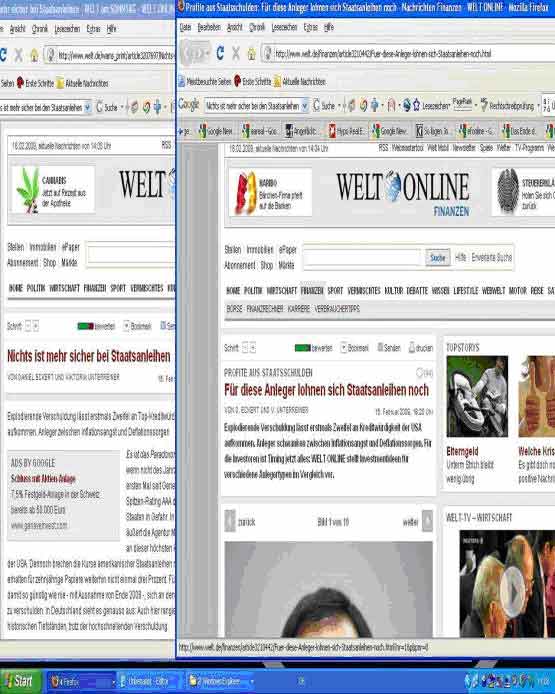The width and height of the screenshot is (555, 694).
Task: Click the Erste Schritte bookmark in front window
Action: tap(252, 81)
